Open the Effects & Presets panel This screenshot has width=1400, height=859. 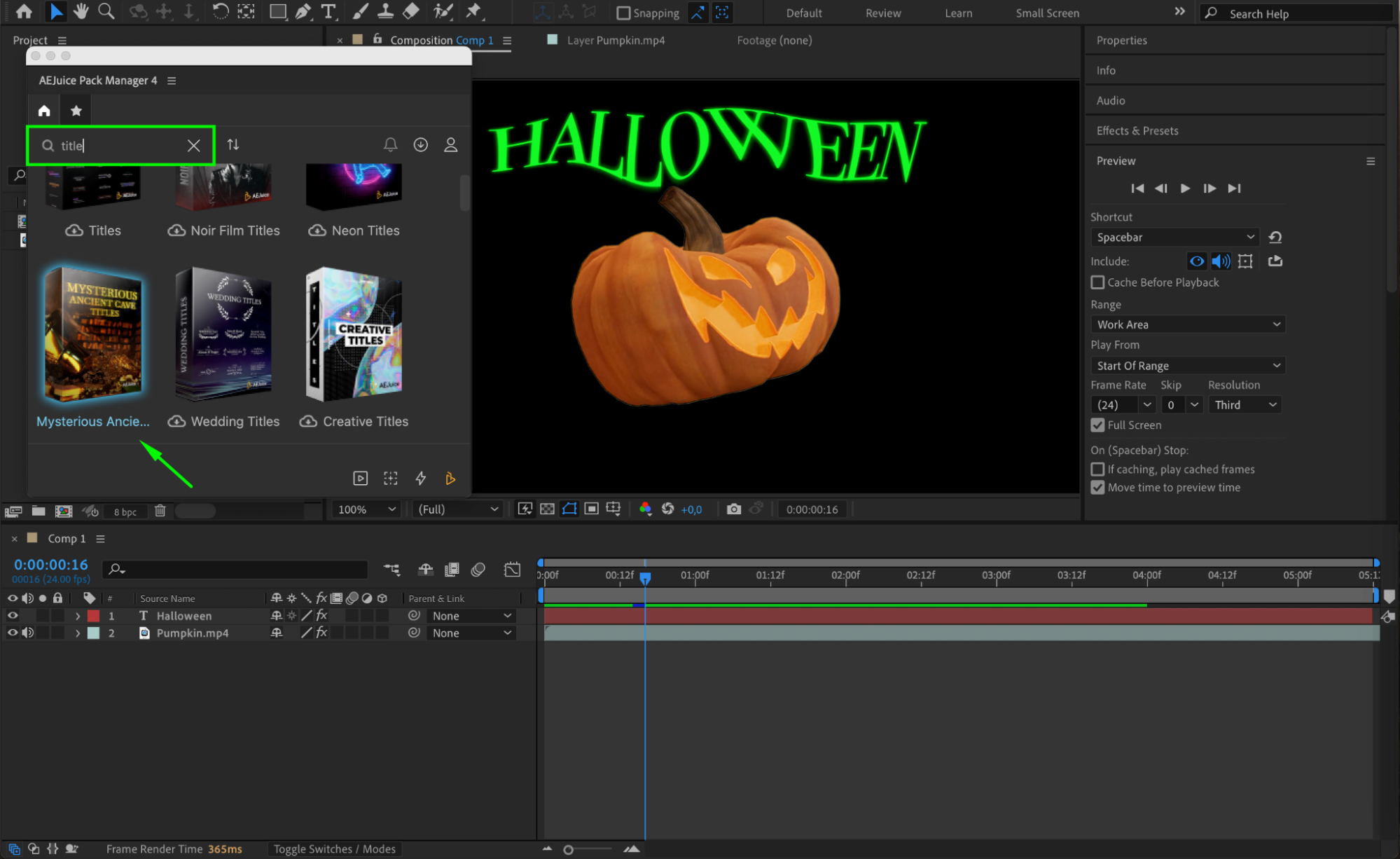point(1137,131)
